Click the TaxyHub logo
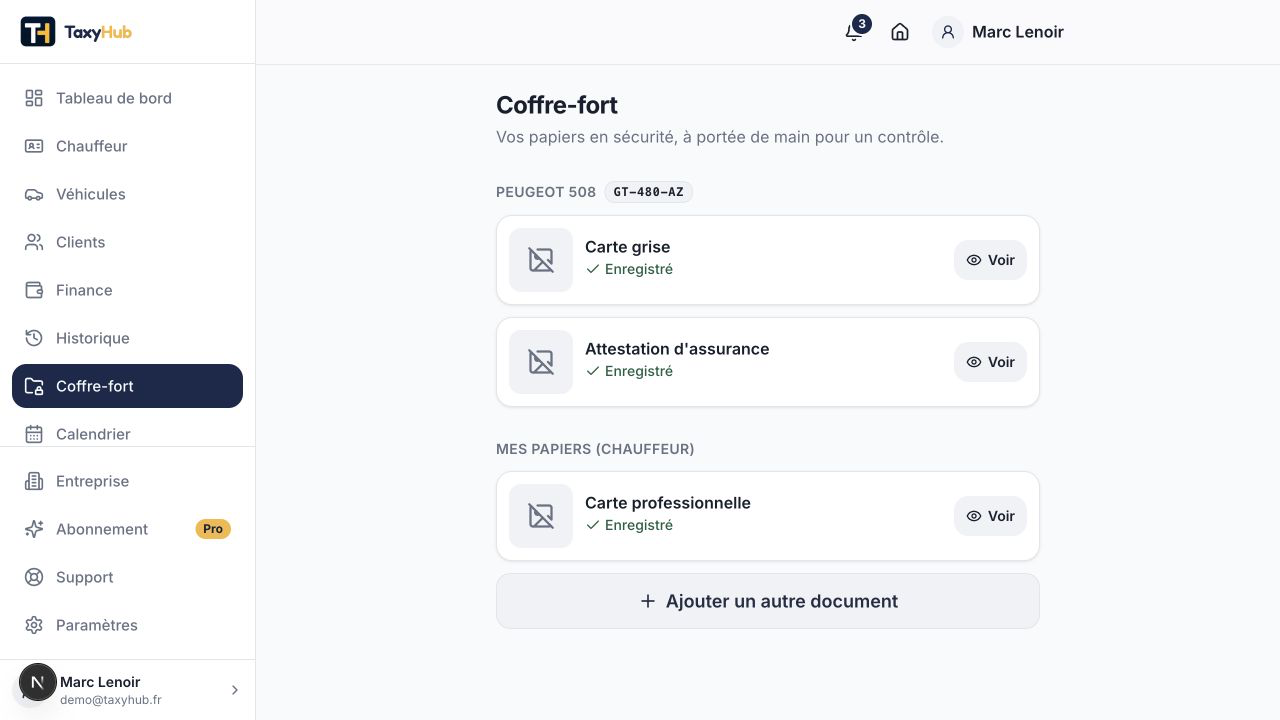This screenshot has height=720, width=1280. tap(76, 32)
